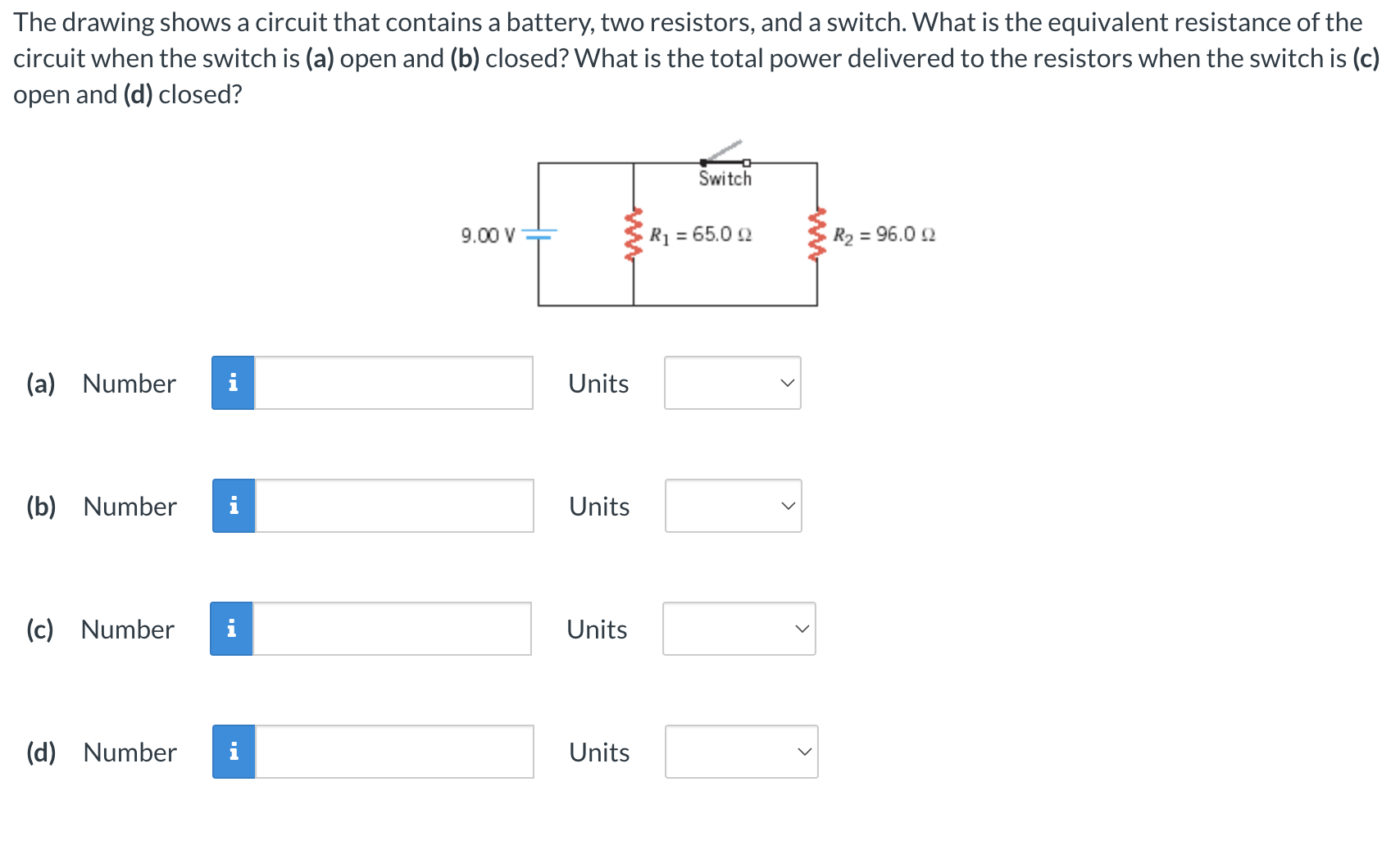This screenshot has width=1400, height=841.
Task: Focus the Number input field for part (b)
Action: 394,506
